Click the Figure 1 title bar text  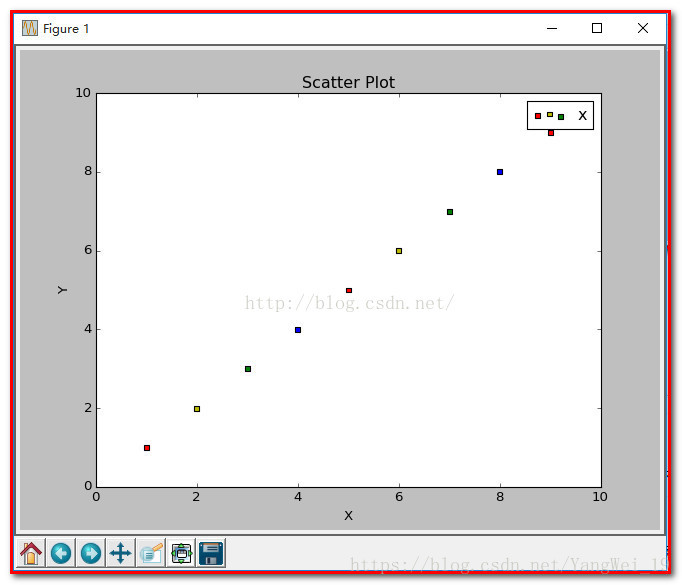66,29
